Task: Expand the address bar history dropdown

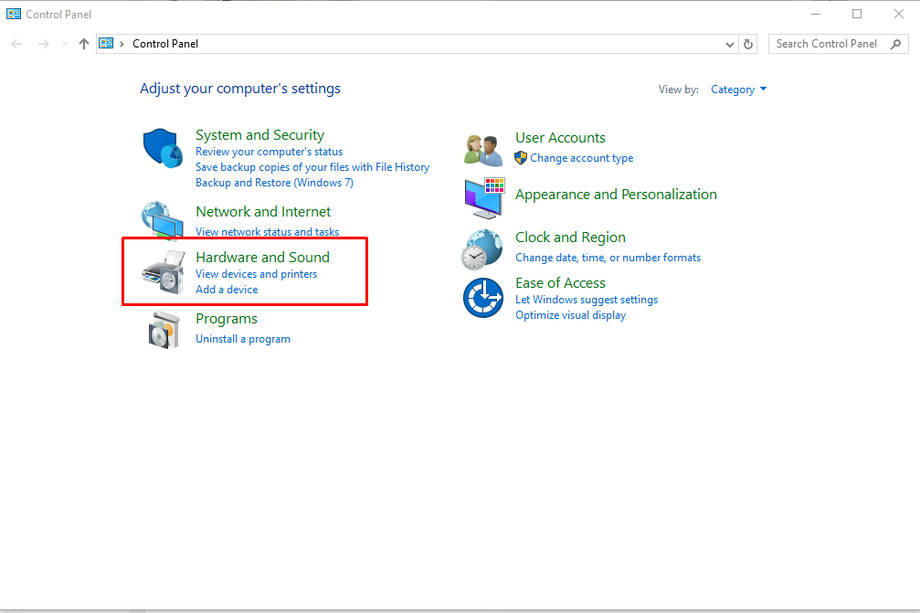Action: coord(729,44)
